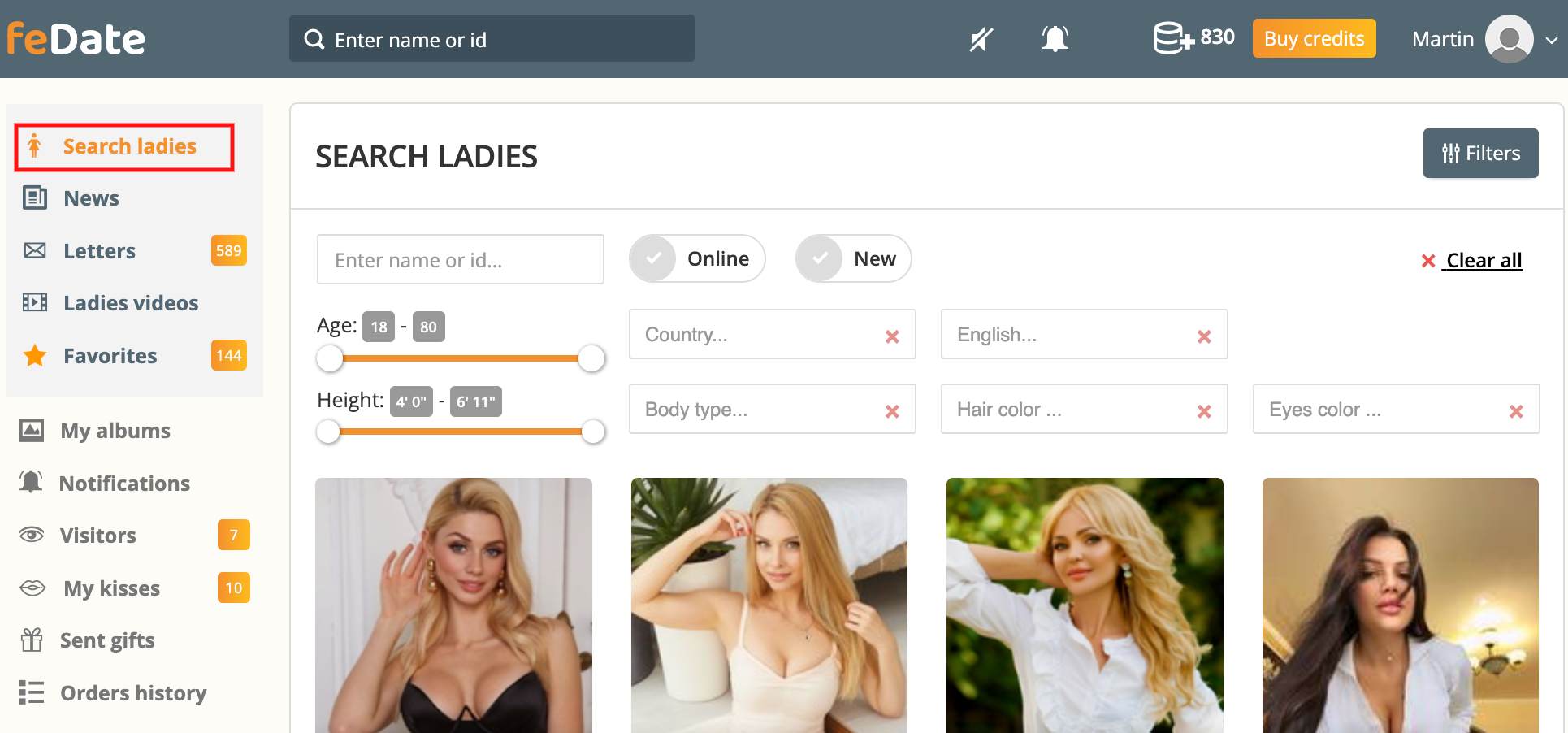Viewport: 1568px width, 733px height.
Task: Click the Clear all link
Action: [x=1483, y=261]
